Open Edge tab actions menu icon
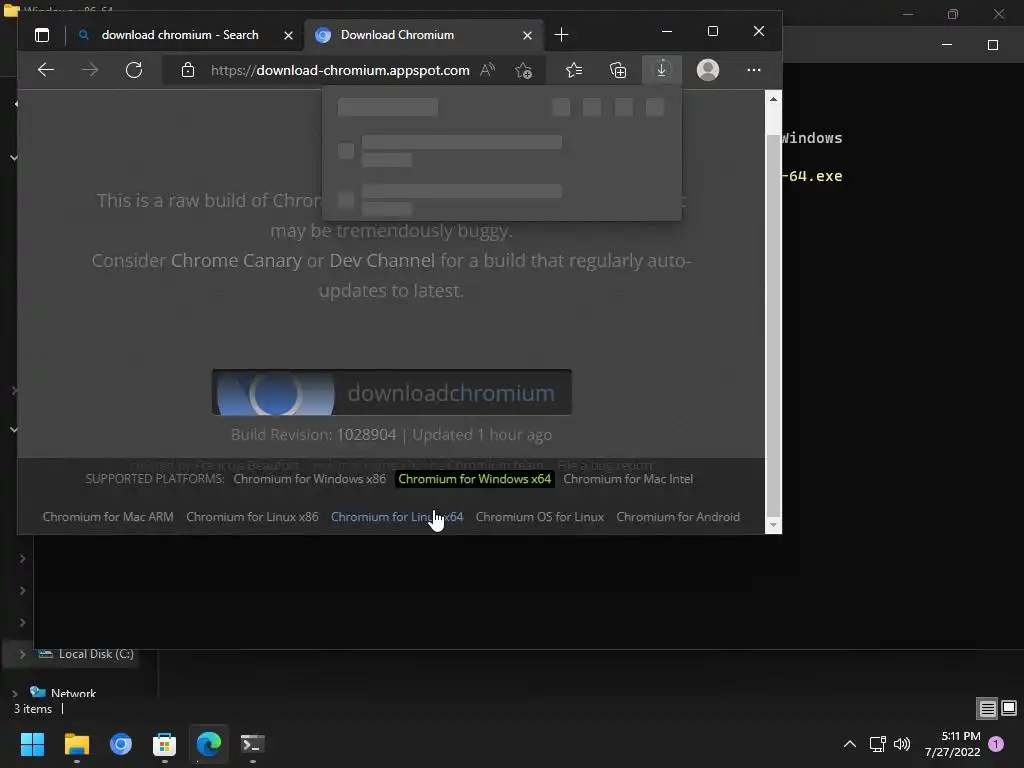The height and width of the screenshot is (768, 1024). click(x=42, y=35)
